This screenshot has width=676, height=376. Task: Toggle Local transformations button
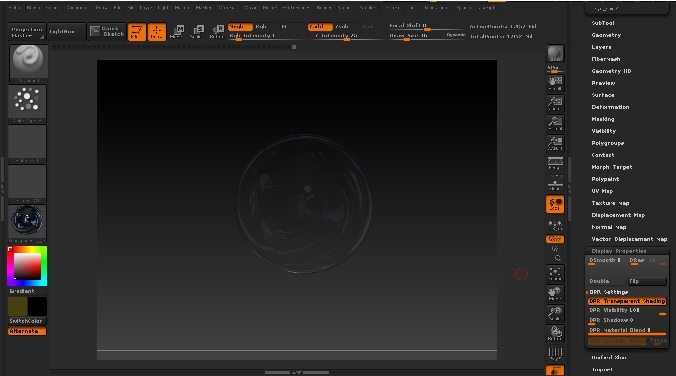[x=555, y=204]
